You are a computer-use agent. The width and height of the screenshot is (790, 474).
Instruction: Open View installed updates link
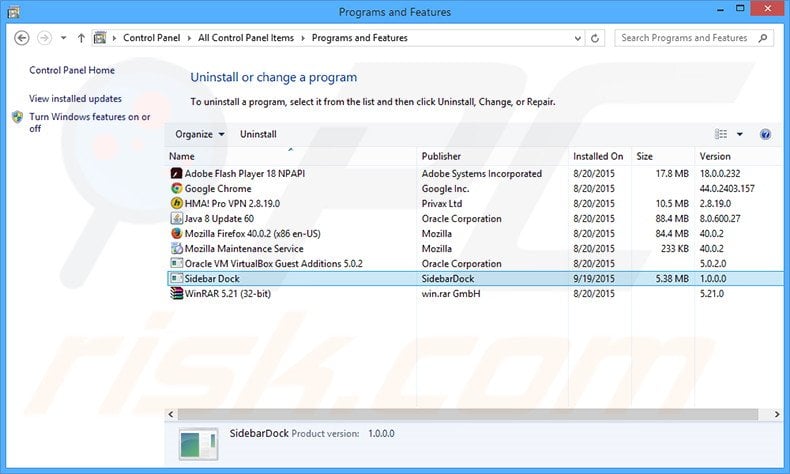tap(75, 99)
